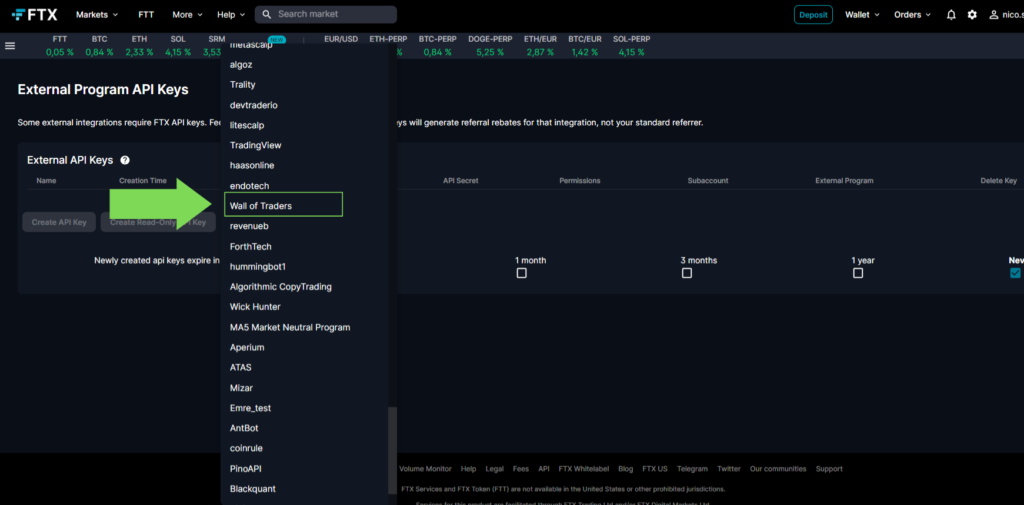
Task: Click the FTX logo
Action: tap(33, 15)
